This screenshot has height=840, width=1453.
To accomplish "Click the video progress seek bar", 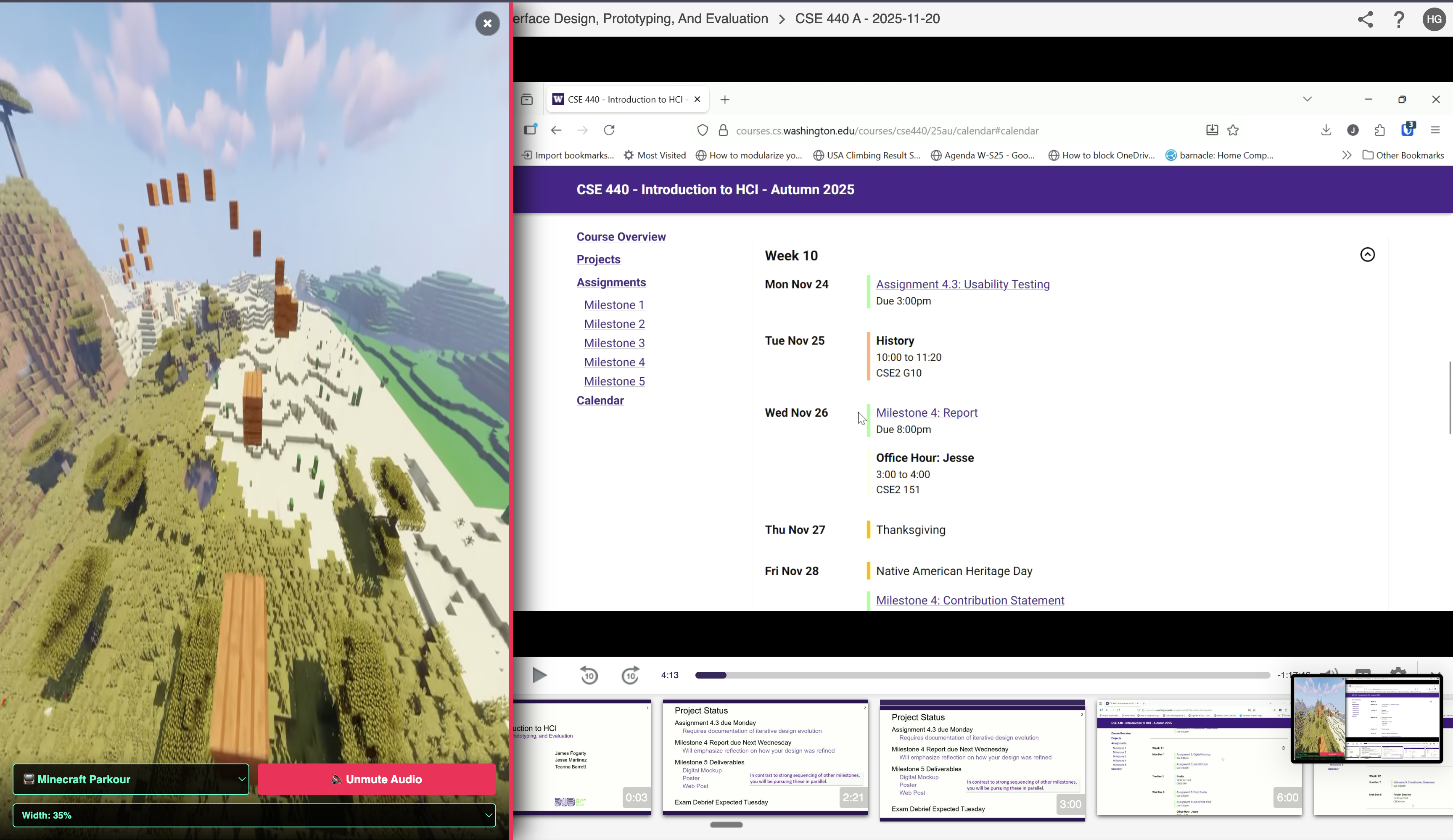I will pos(980,675).
